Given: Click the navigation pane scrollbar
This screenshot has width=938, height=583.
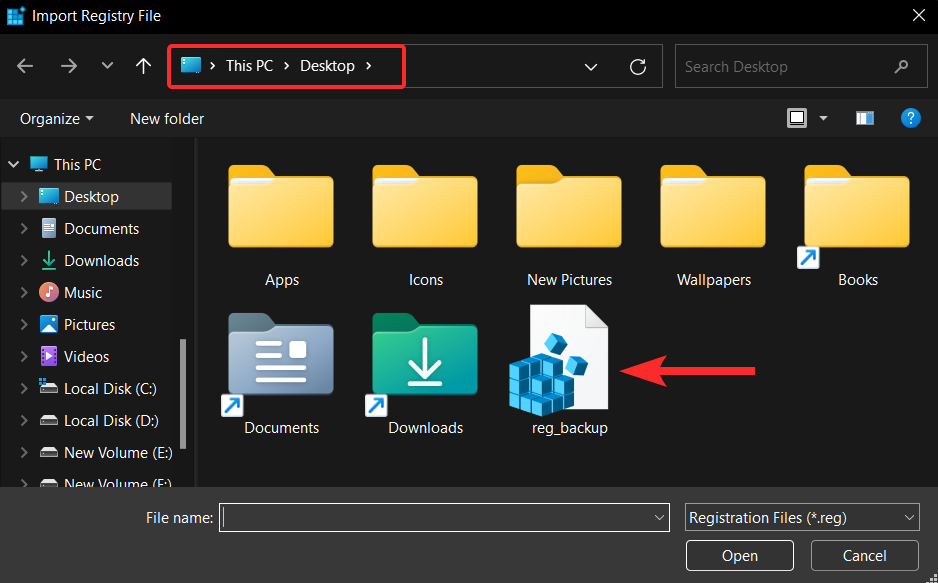Looking at the screenshot, I should coord(183,393).
